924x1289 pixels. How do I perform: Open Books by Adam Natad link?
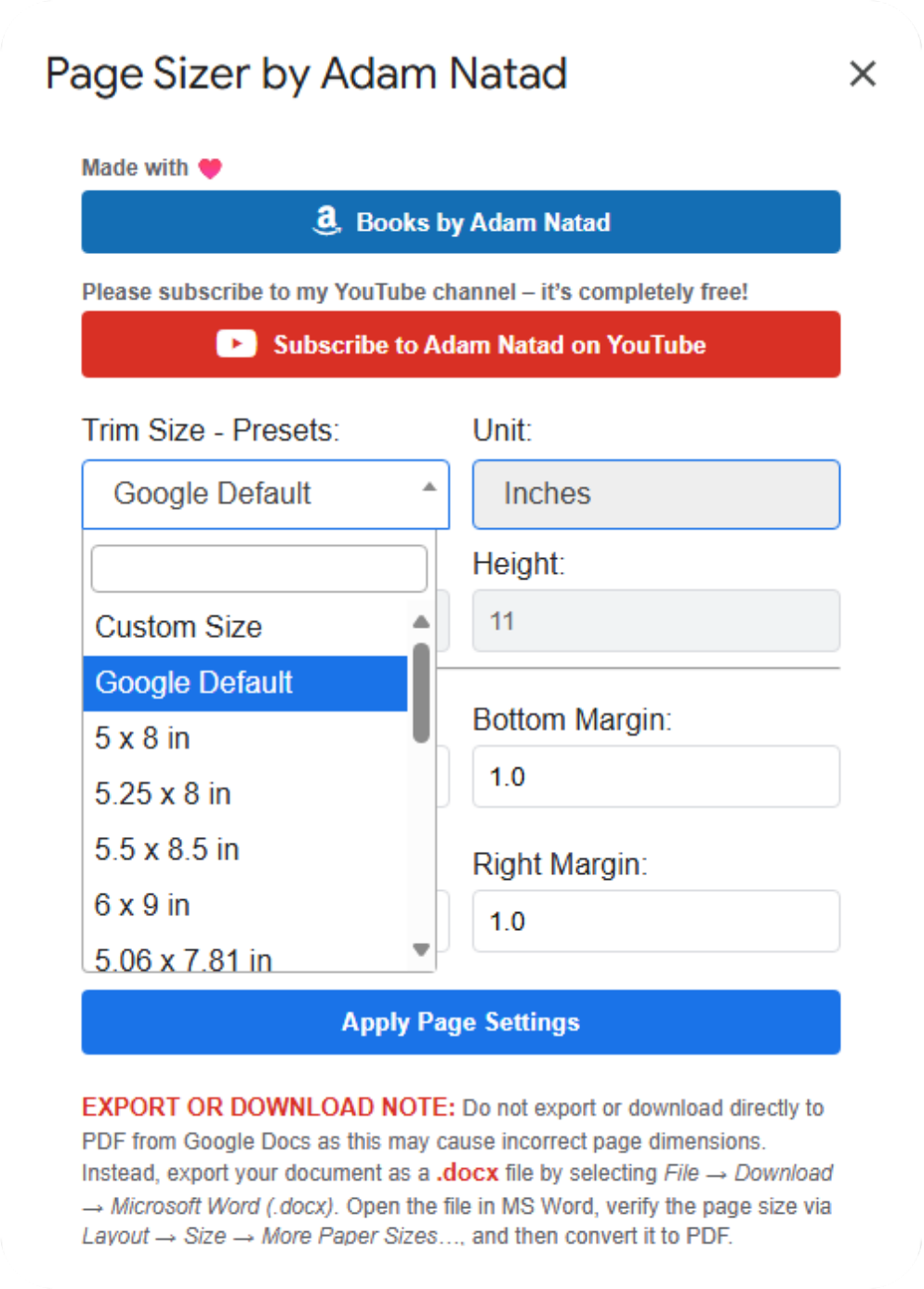pyautogui.click(x=460, y=222)
